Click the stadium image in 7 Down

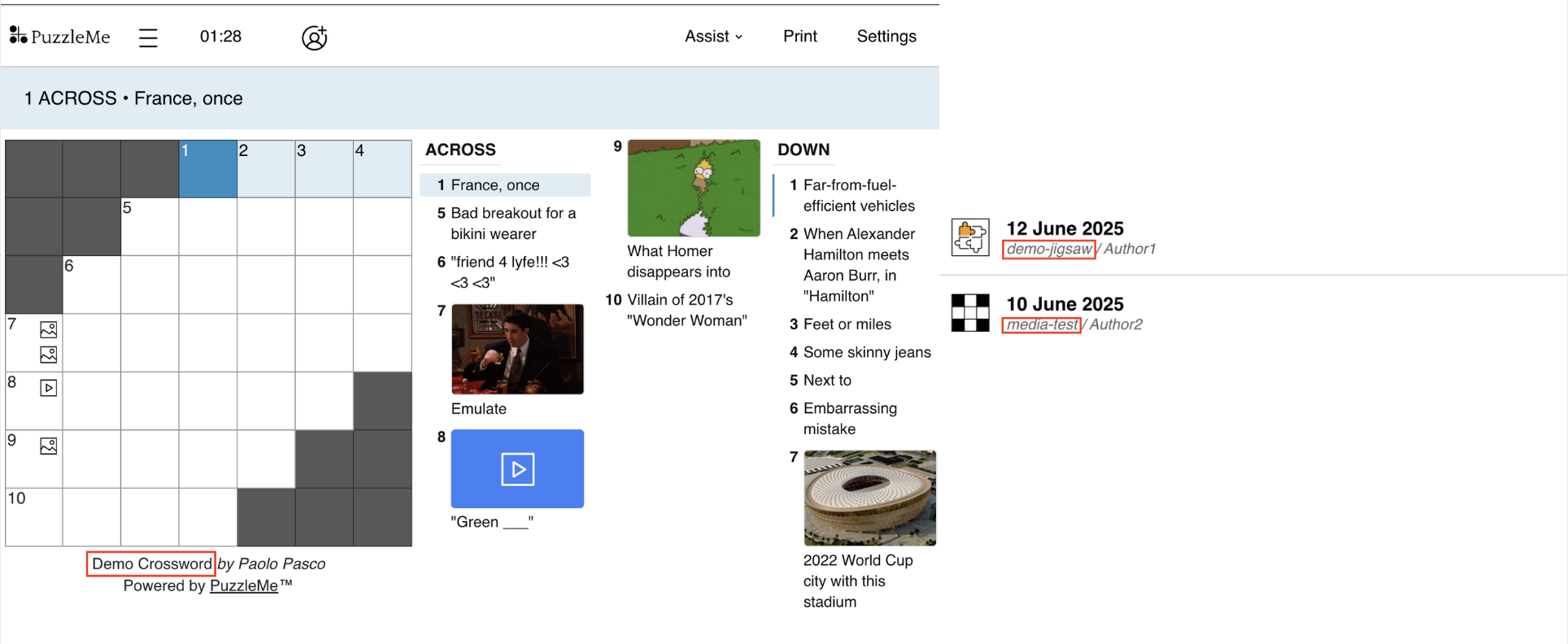870,498
